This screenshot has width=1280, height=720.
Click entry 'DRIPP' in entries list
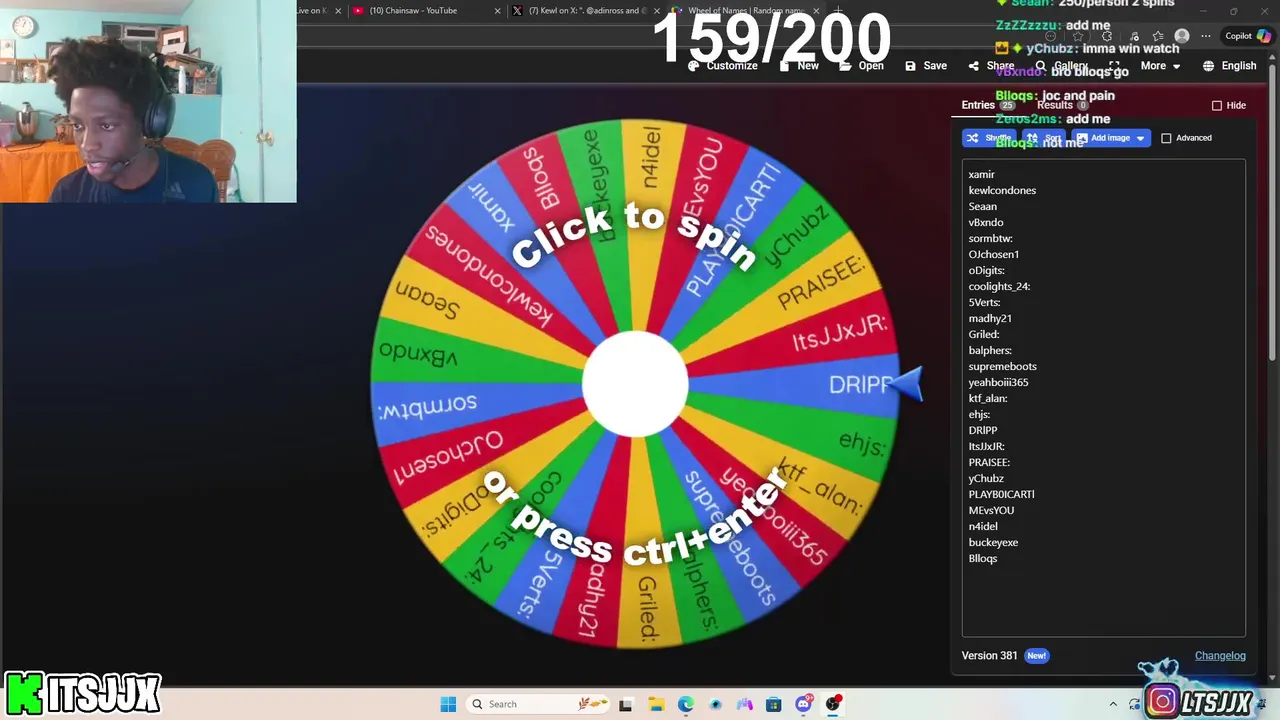click(x=983, y=430)
